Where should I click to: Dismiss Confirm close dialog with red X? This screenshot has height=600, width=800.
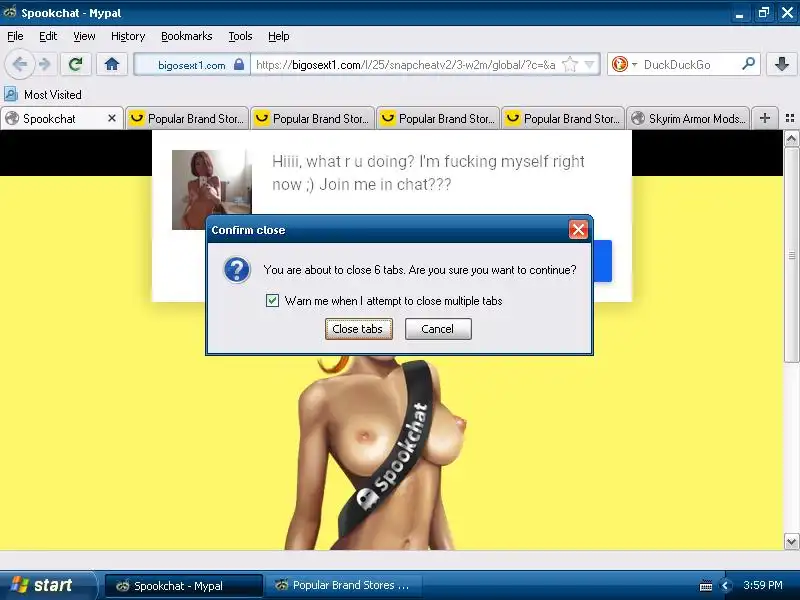(x=578, y=230)
